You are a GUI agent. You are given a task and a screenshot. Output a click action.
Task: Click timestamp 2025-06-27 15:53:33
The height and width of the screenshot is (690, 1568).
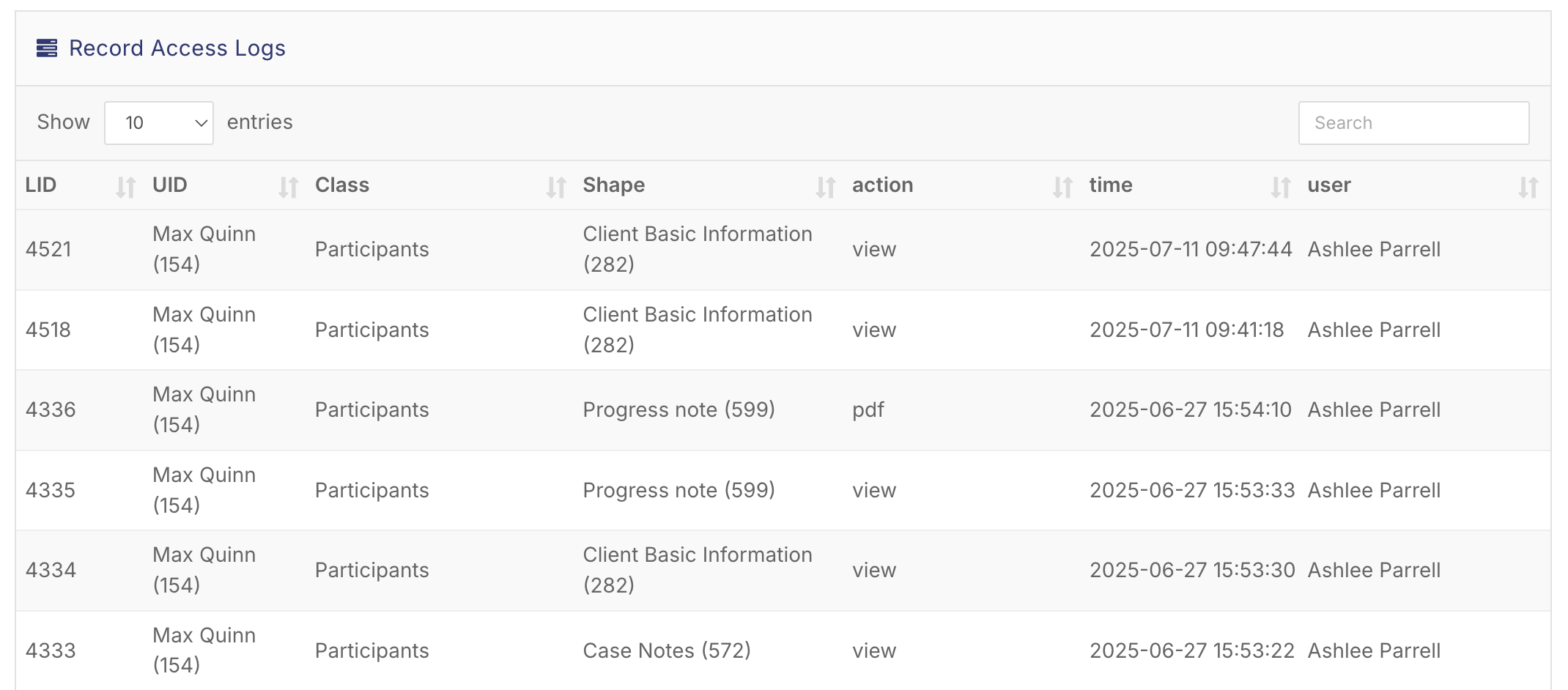click(1192, 491)
